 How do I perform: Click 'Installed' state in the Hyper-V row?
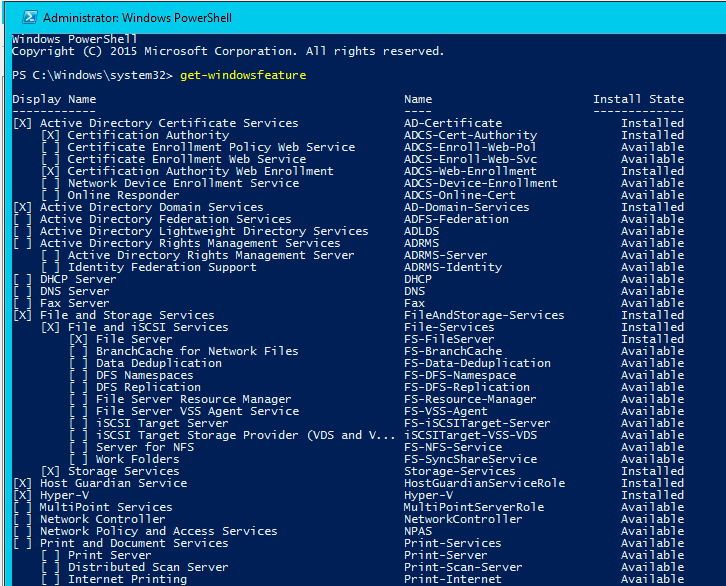pyautogui.click(x=652, y=495)
